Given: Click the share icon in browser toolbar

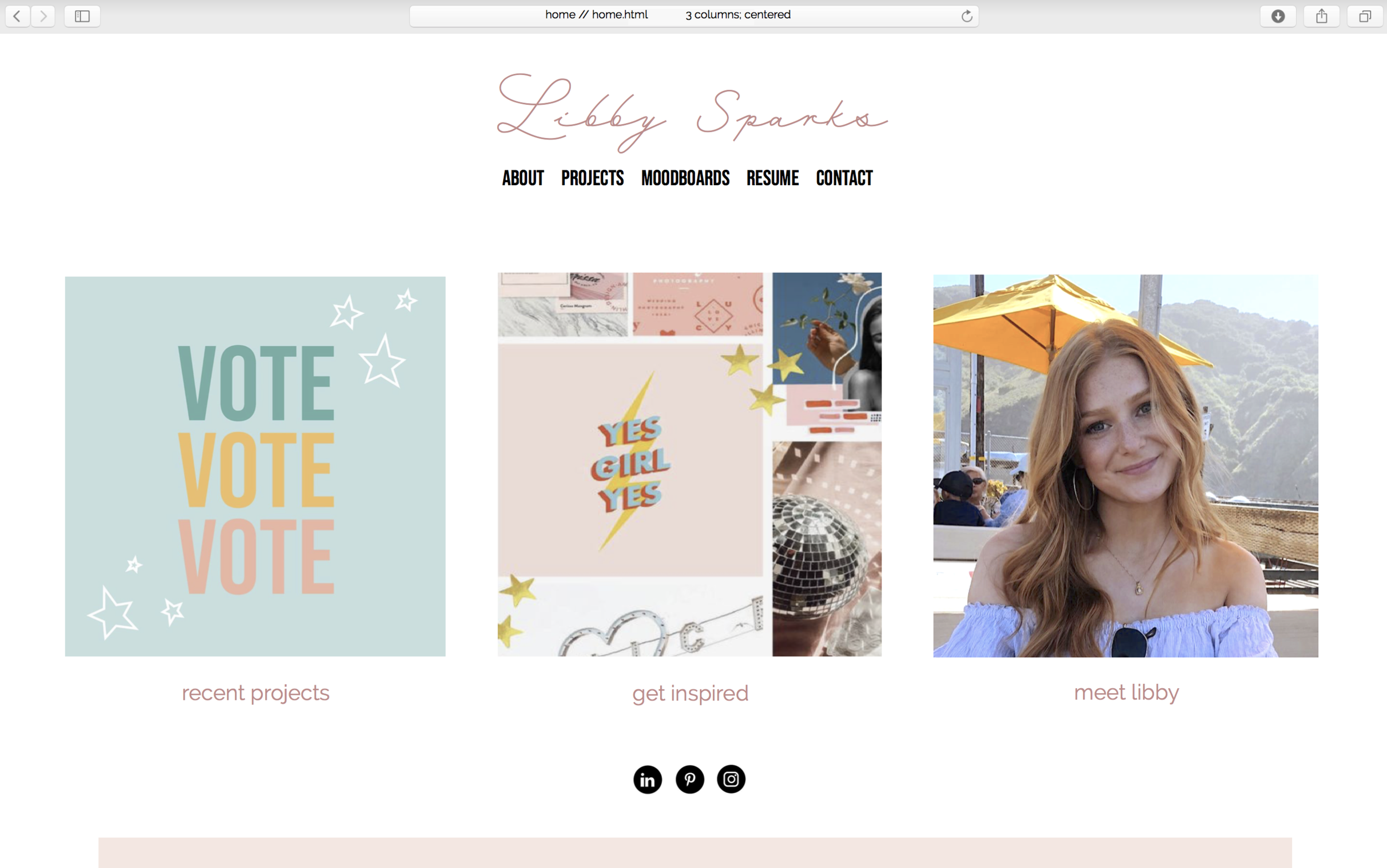Looking at the screenshot, I should 1322,16.
